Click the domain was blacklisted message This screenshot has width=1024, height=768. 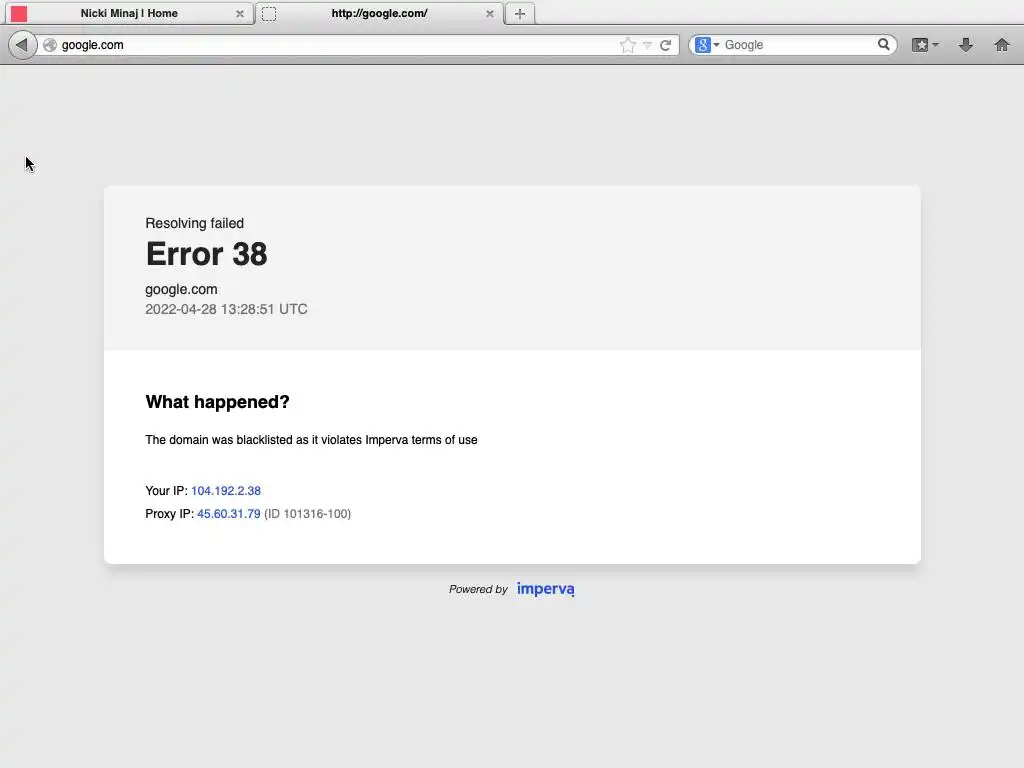pos(311,440)
